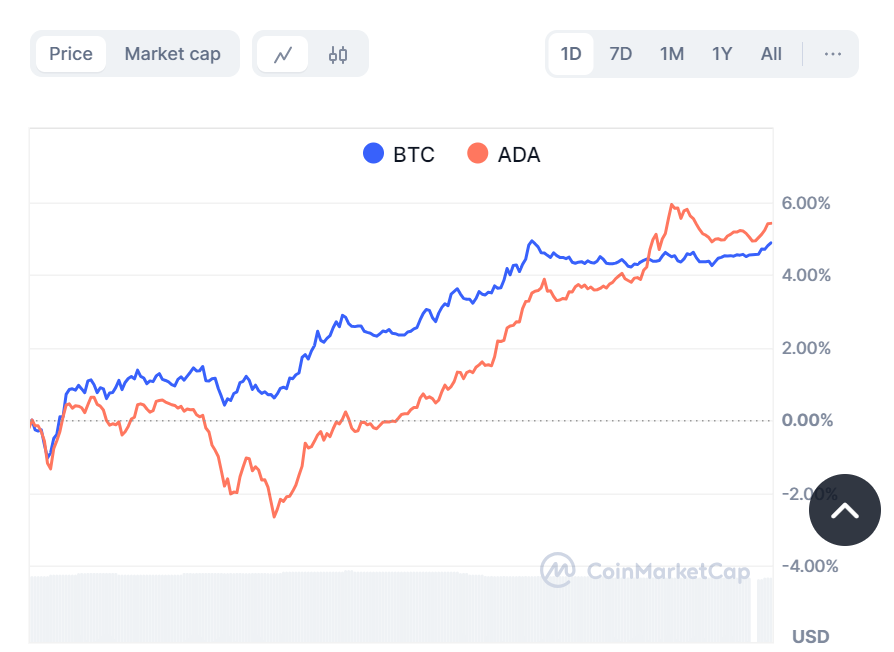Screen dimensions: 894x652
Task: Select the Market cap tab
Action: 172,54
